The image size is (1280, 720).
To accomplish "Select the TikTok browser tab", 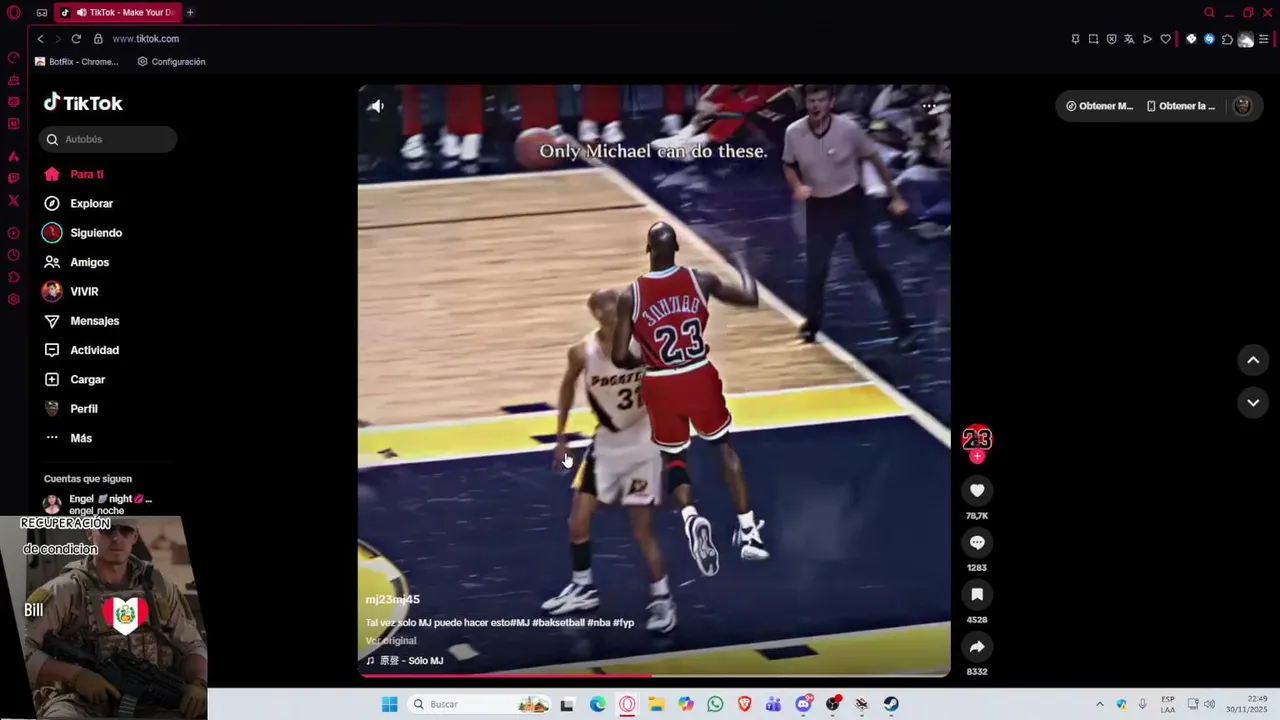I will coord(117,13).
